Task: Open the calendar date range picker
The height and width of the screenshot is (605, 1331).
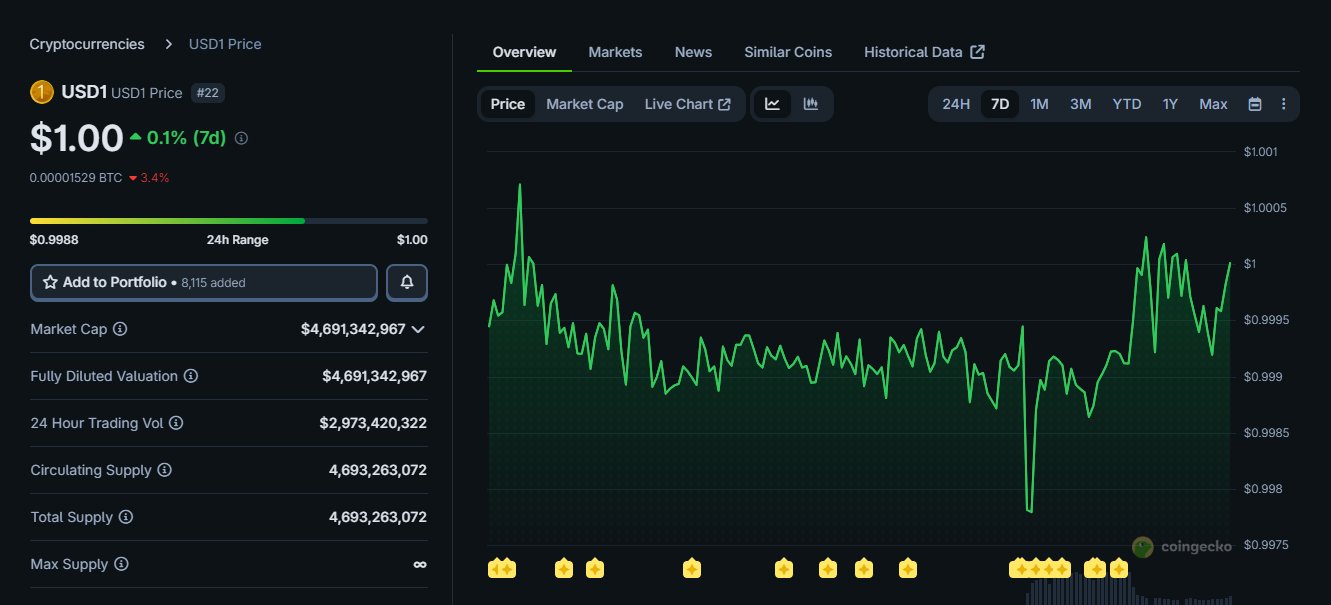Action: point(1255,104)
